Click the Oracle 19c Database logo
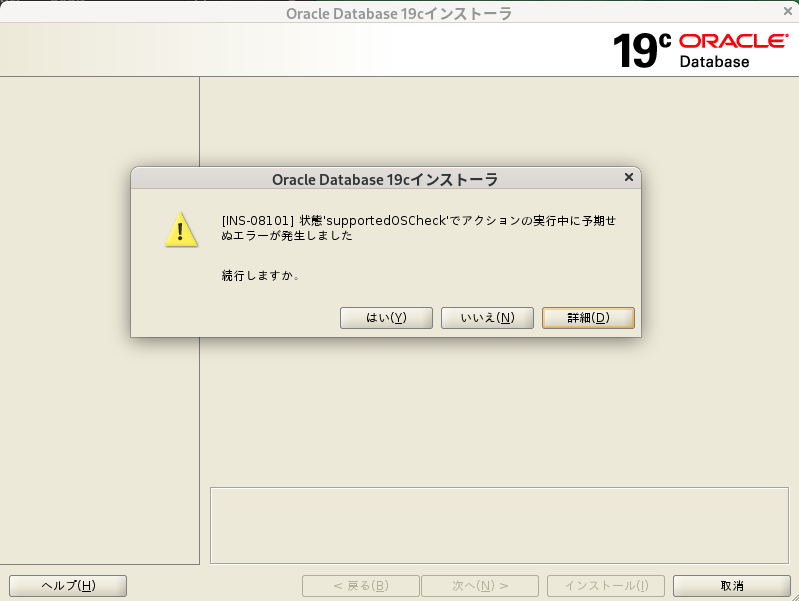Viewport: 799px width, 601px height. 700,50
